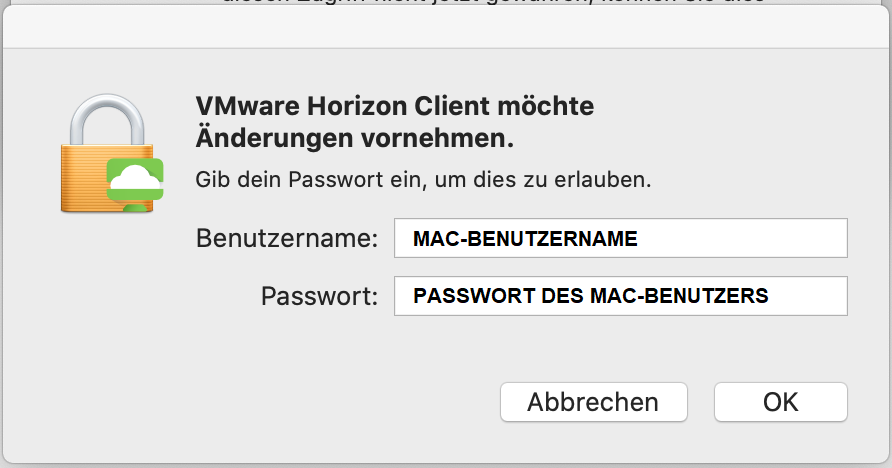The width and height of the screenshot is (892, 468).
Task: Select the "MAC-BENUTZERNAME" text in the username field
Action: tap(525, 239)
